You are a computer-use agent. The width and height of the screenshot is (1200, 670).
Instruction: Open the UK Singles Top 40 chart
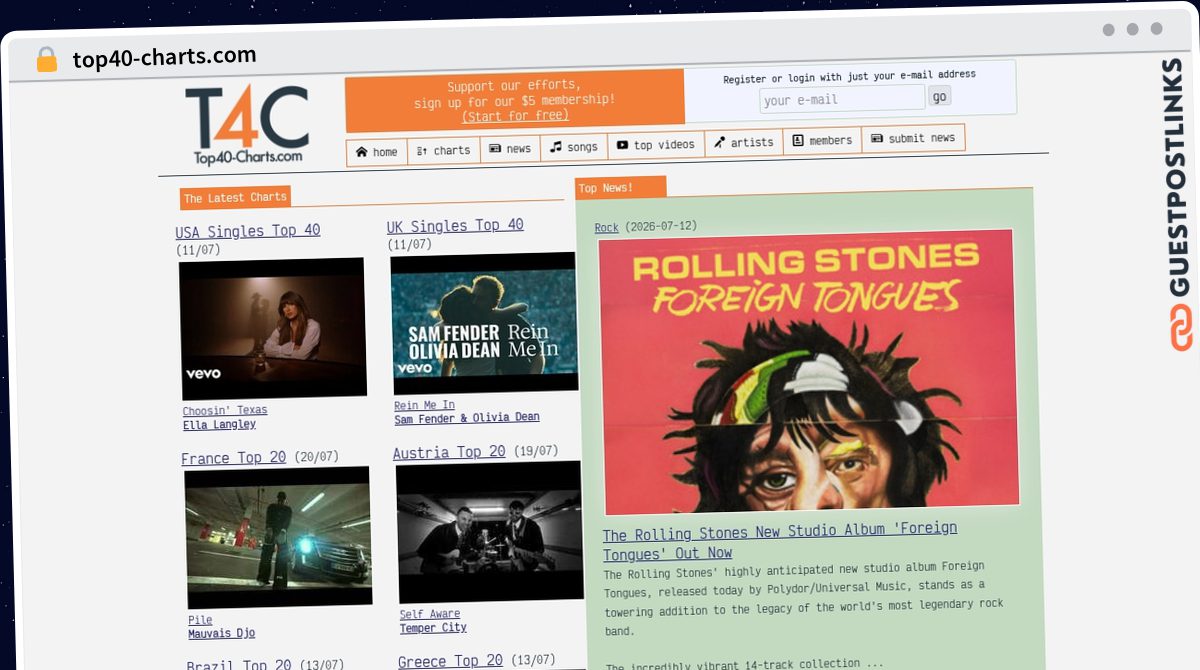[455, 226]
